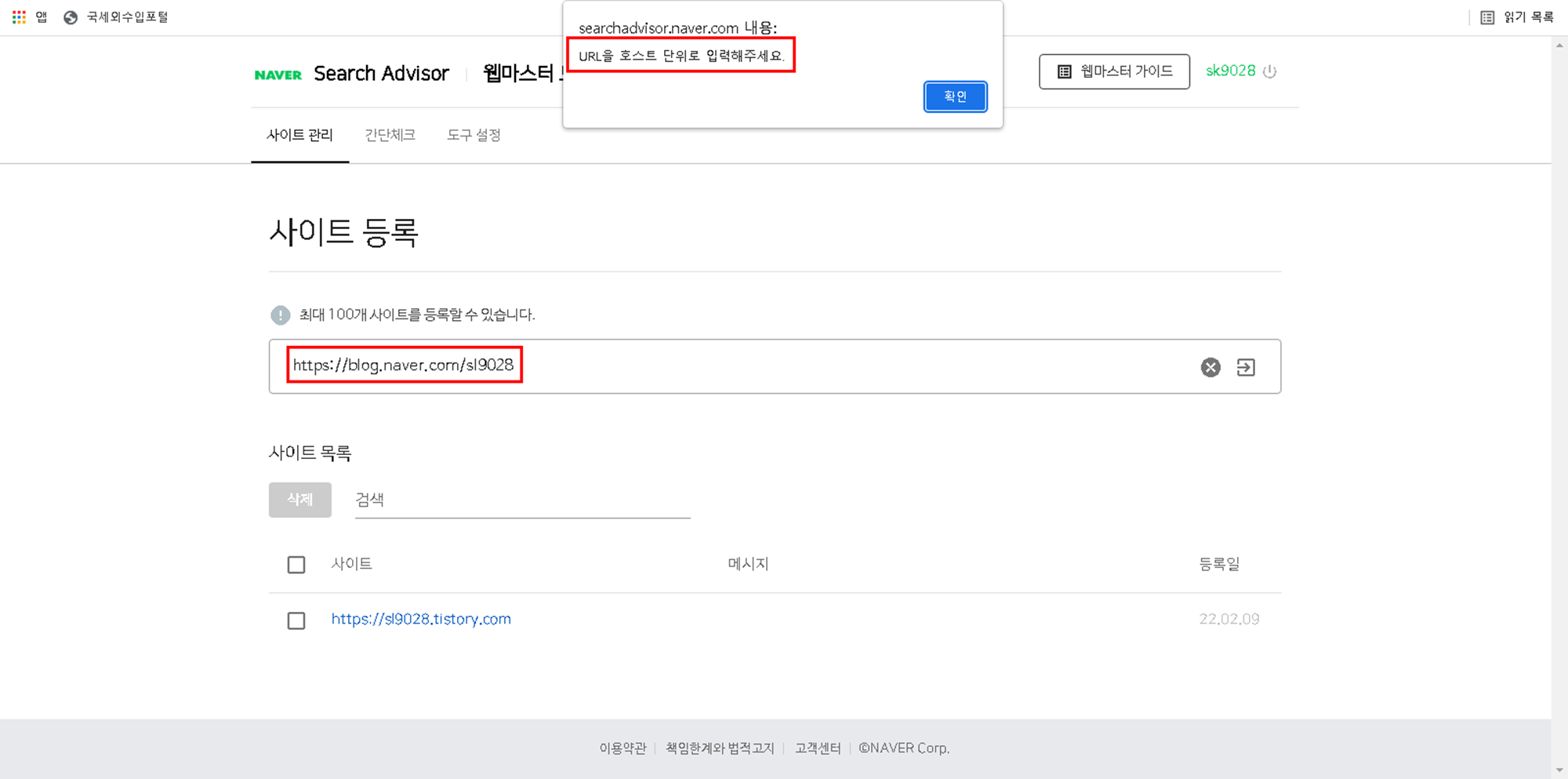Click the logout power icon
Image resolution: width=1568 pixels, height=779 pixels.
point(1270,71)
